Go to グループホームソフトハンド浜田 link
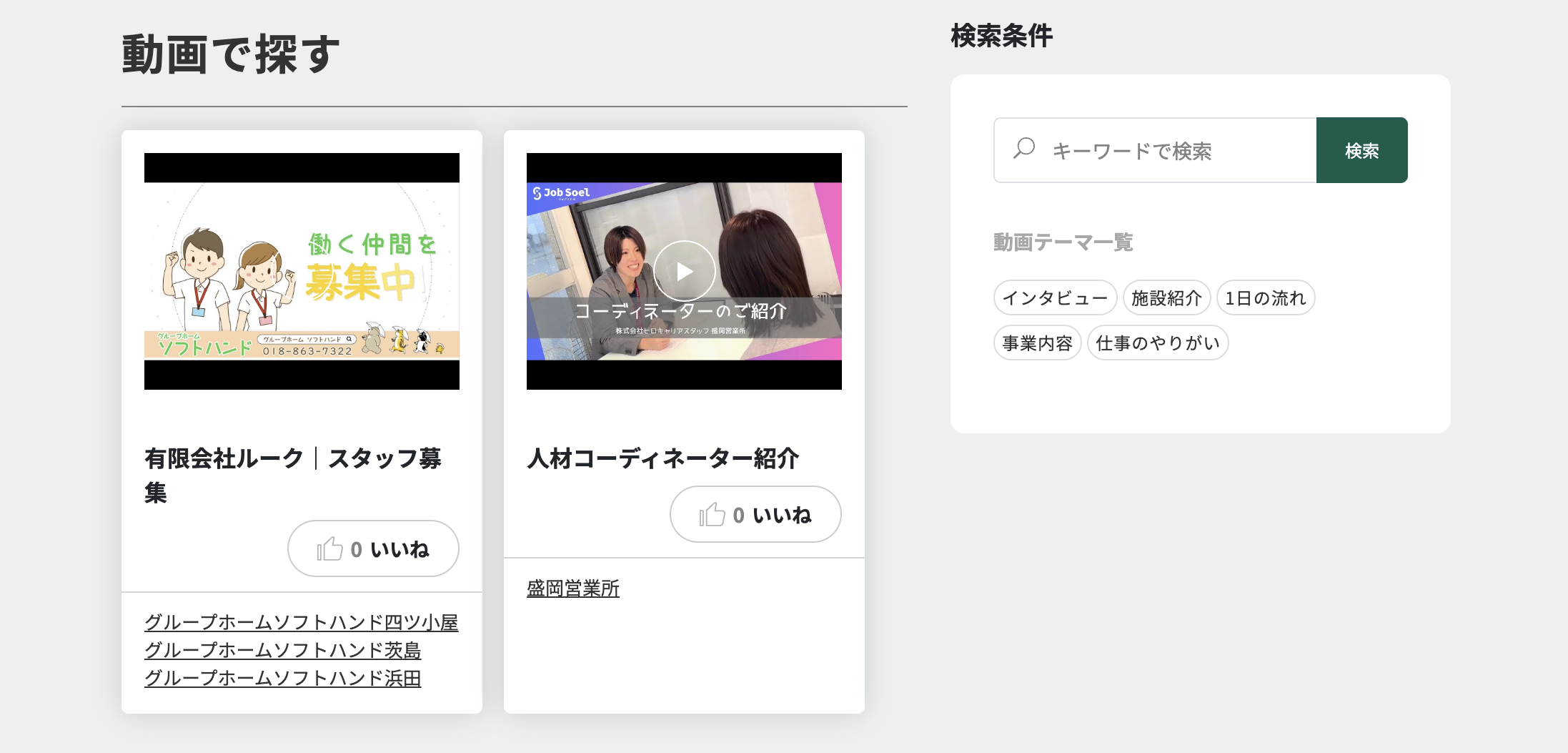Image resolution: width=1568 pixels, height=753 pixels. click(x=282, y=678)
